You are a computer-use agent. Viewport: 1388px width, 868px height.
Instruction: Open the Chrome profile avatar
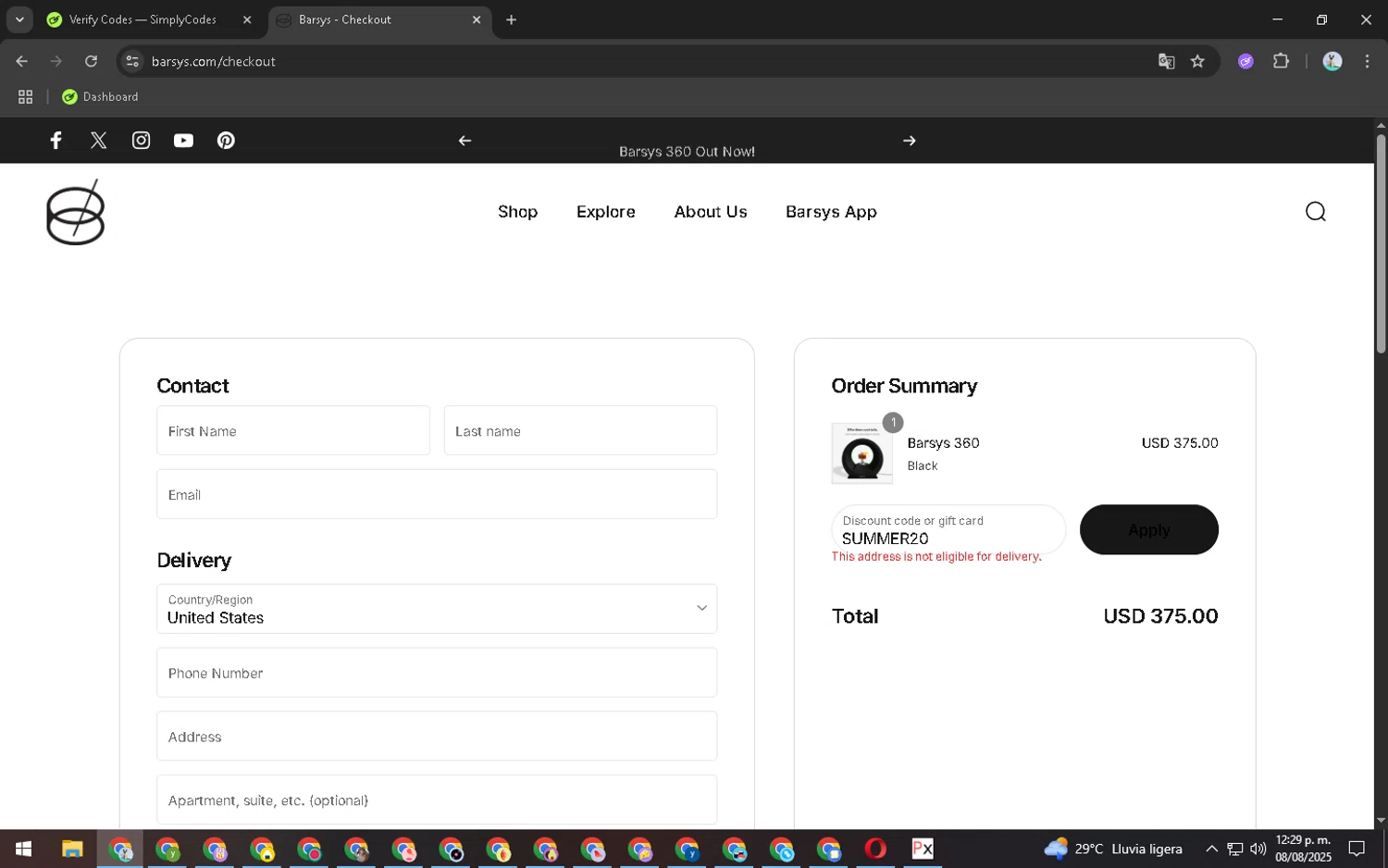click(x=1332, y=61)
